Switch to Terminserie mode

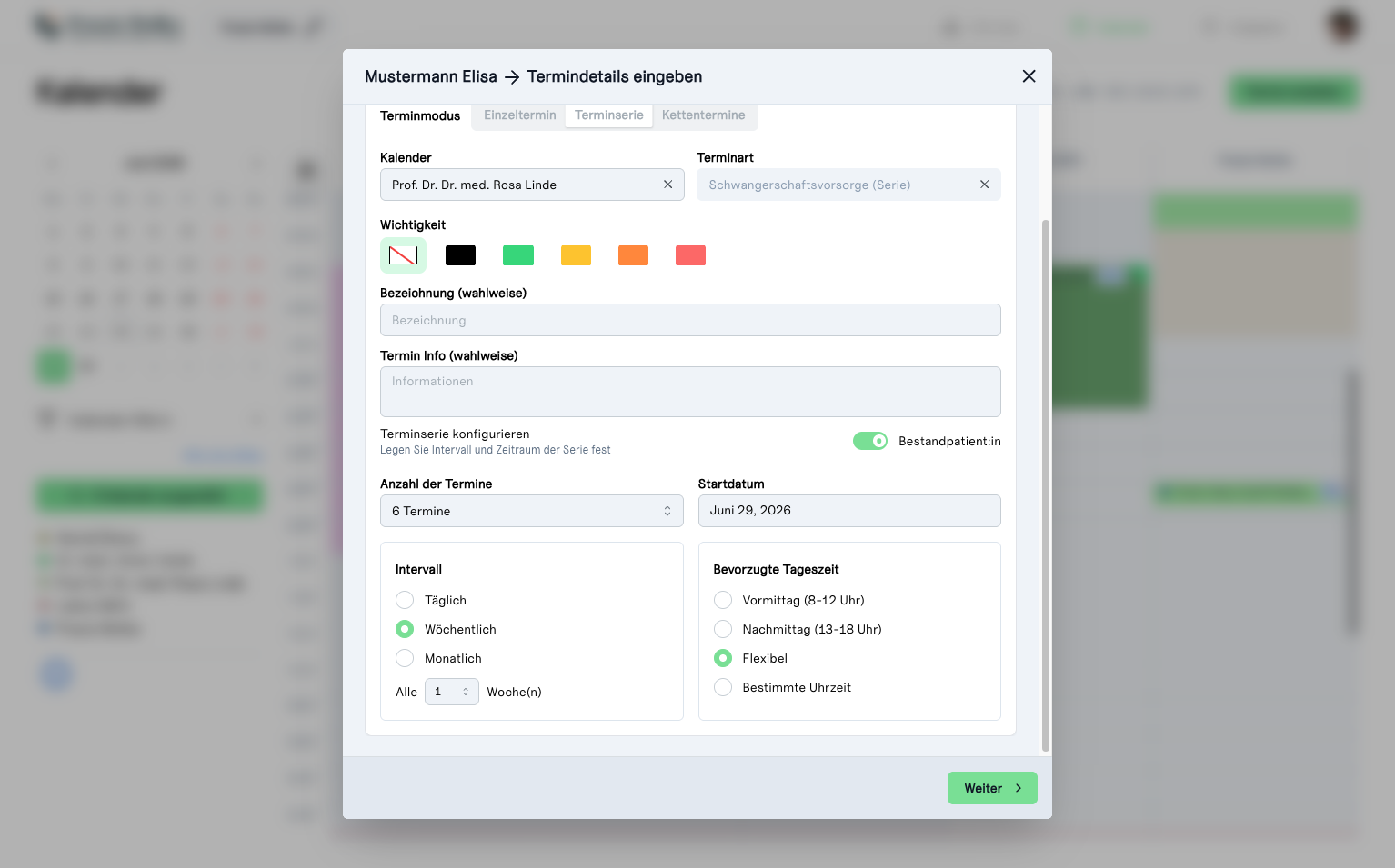point(609,115)
